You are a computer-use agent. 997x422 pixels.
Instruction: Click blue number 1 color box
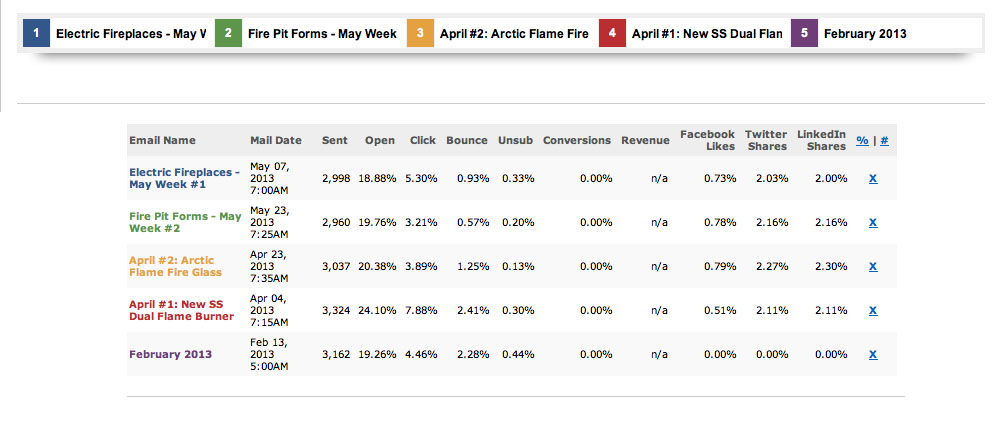[37, 33]
